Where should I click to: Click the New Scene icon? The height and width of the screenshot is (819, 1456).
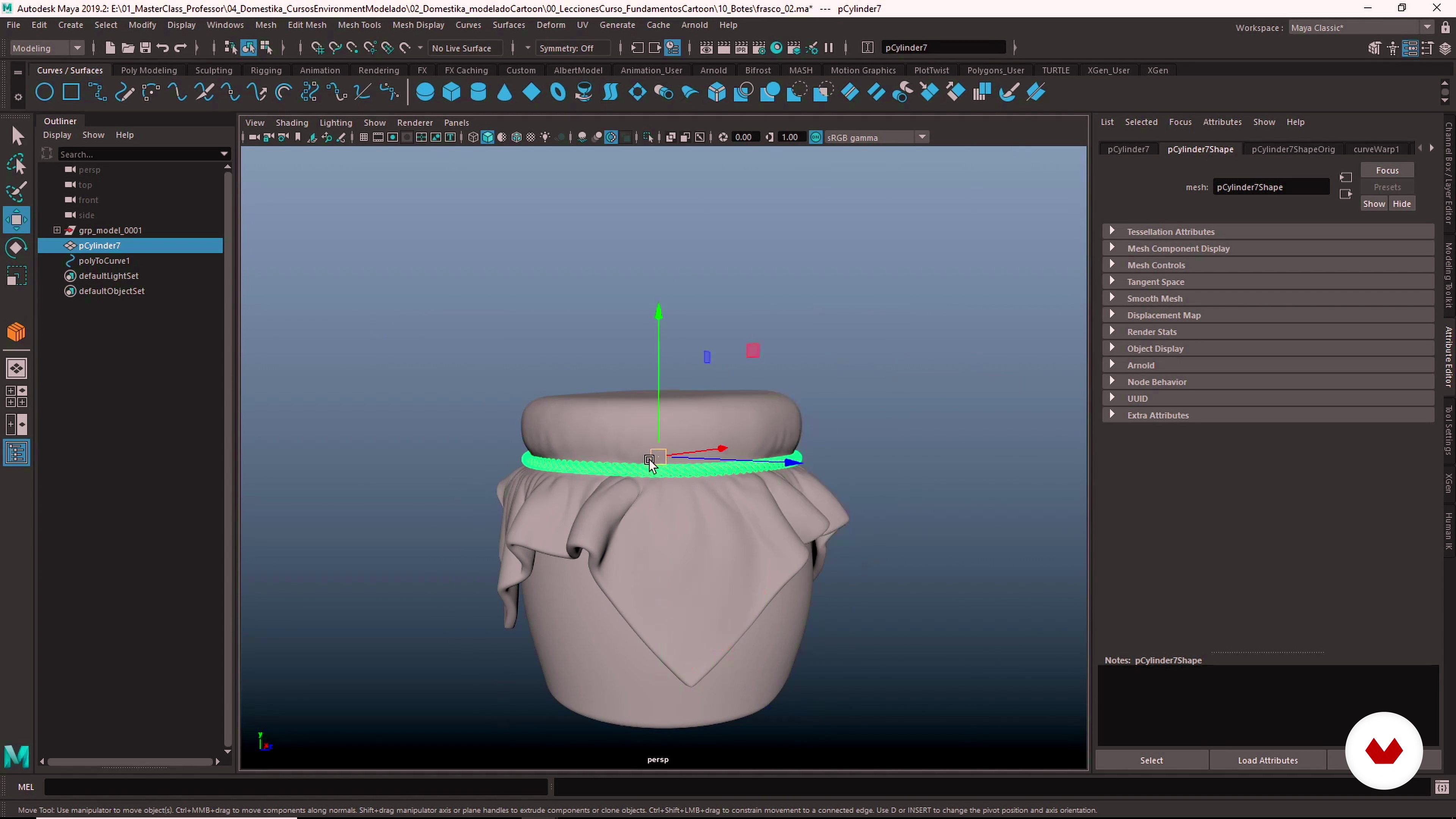click(110, 48)
